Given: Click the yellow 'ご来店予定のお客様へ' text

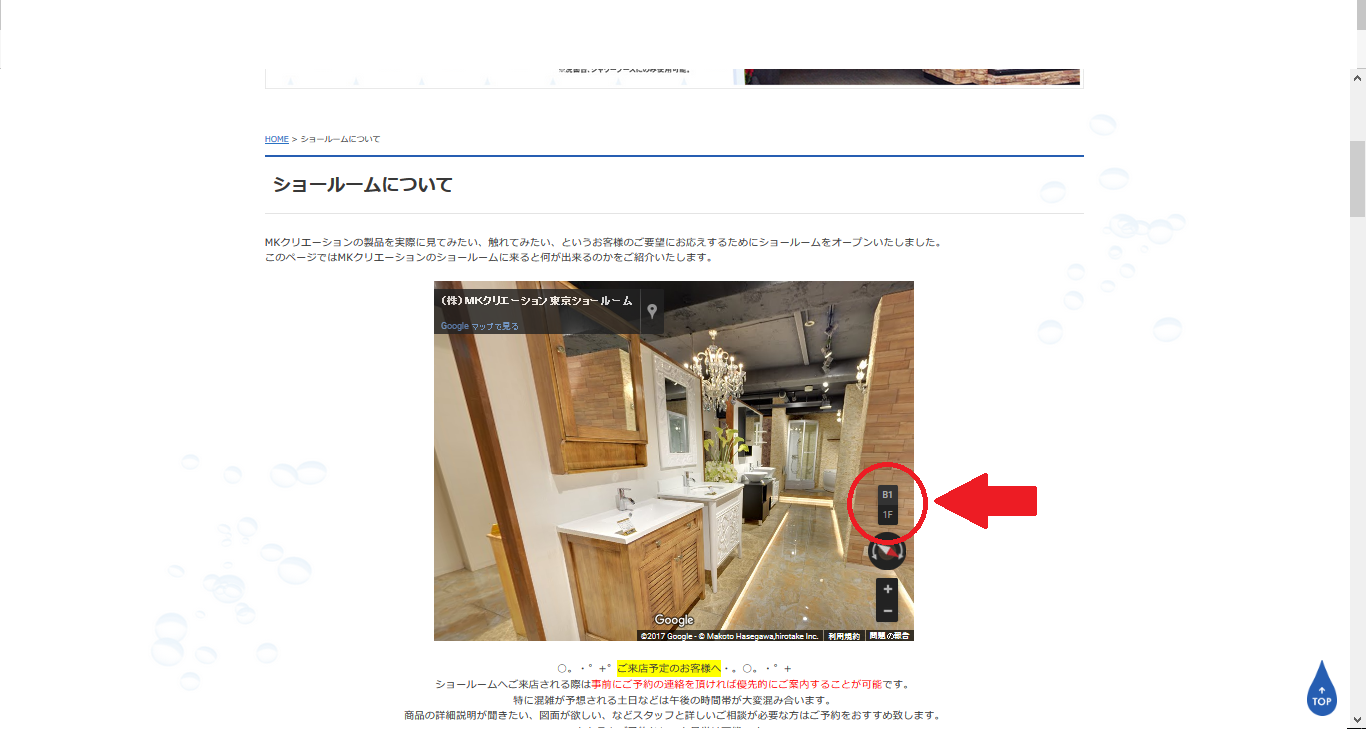Looking at the screenshot, I should pos(669,668).
